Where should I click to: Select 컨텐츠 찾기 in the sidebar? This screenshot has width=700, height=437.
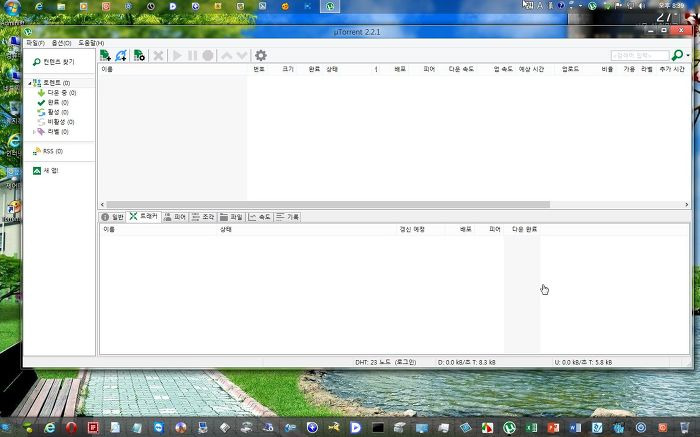(x=54, y=62)
